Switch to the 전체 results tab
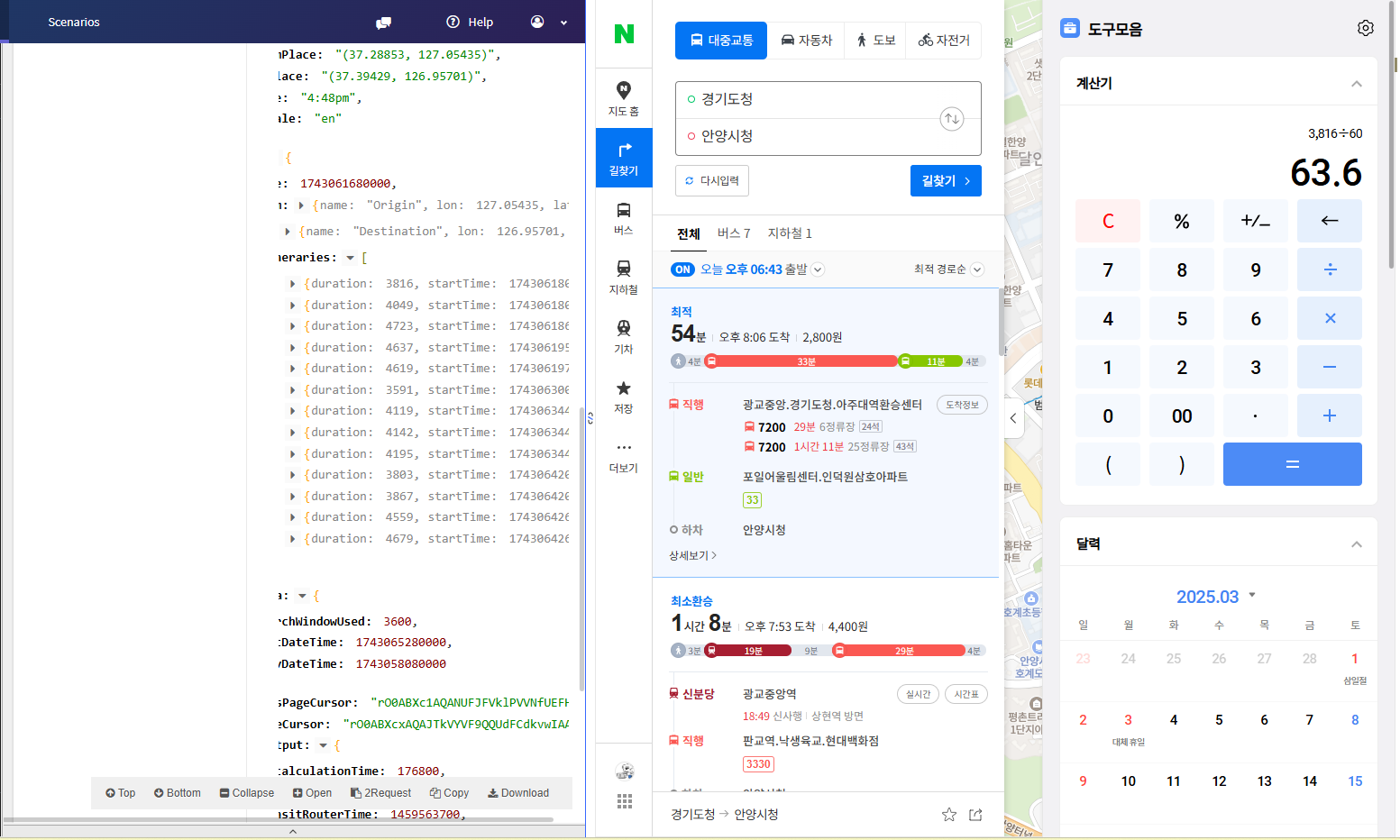Screen dimensions: 1400x840 click(689, 233)
